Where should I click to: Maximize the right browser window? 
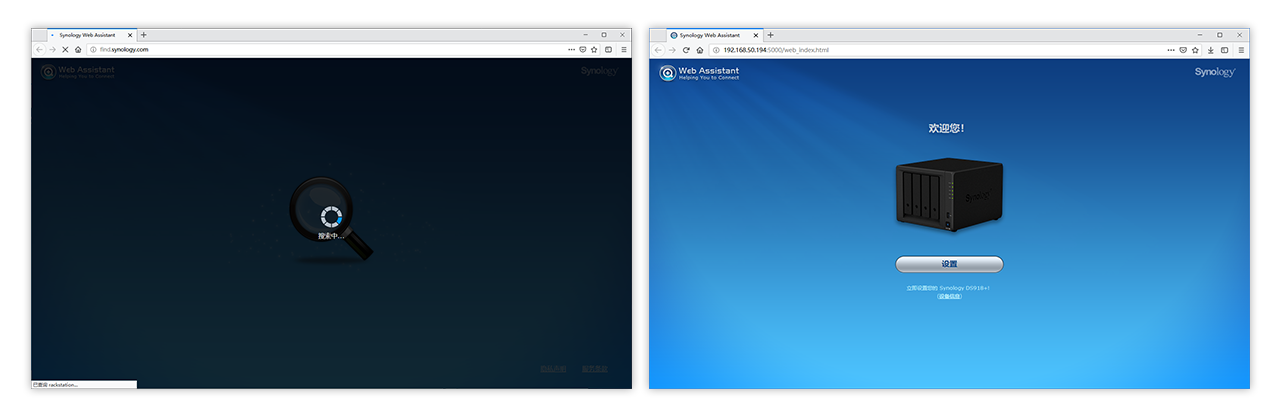click(1220, 35)
